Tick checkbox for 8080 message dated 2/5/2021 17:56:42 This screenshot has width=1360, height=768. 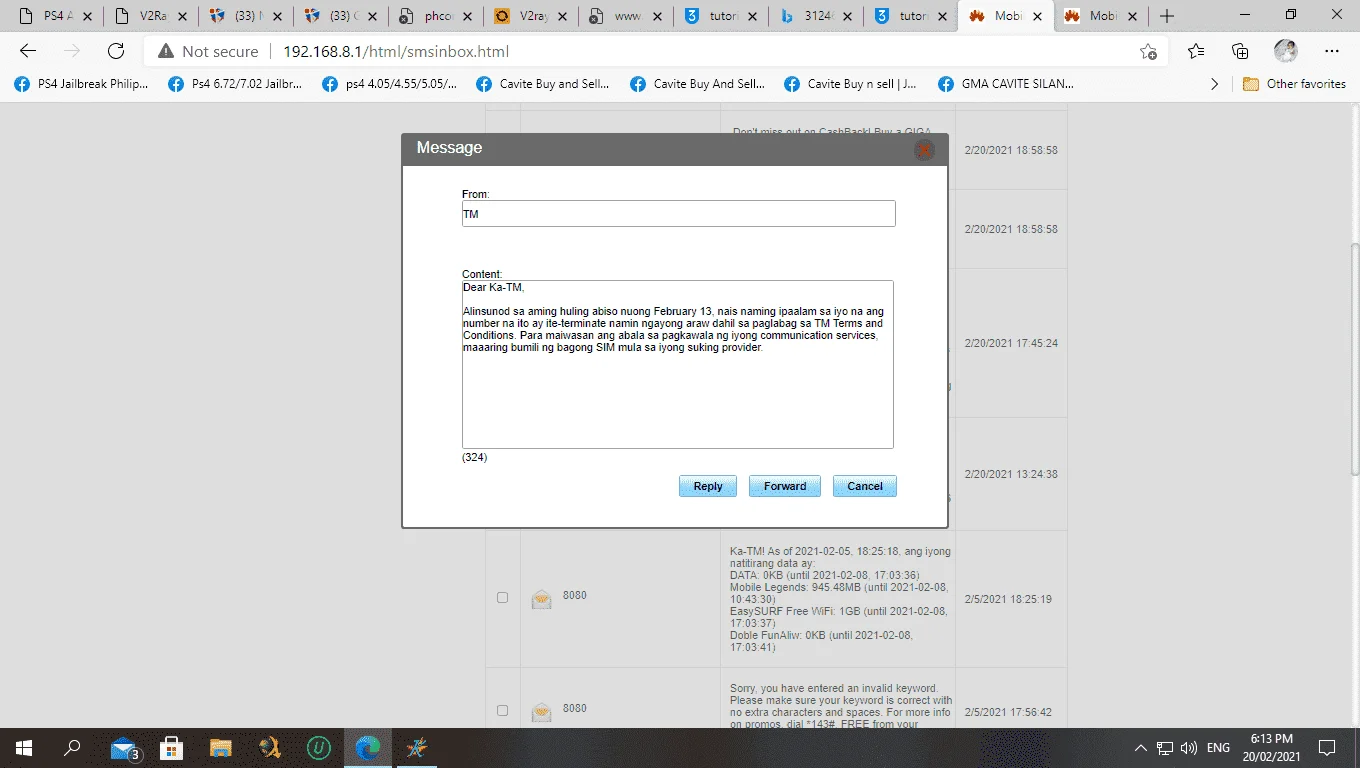coord(502,710)
